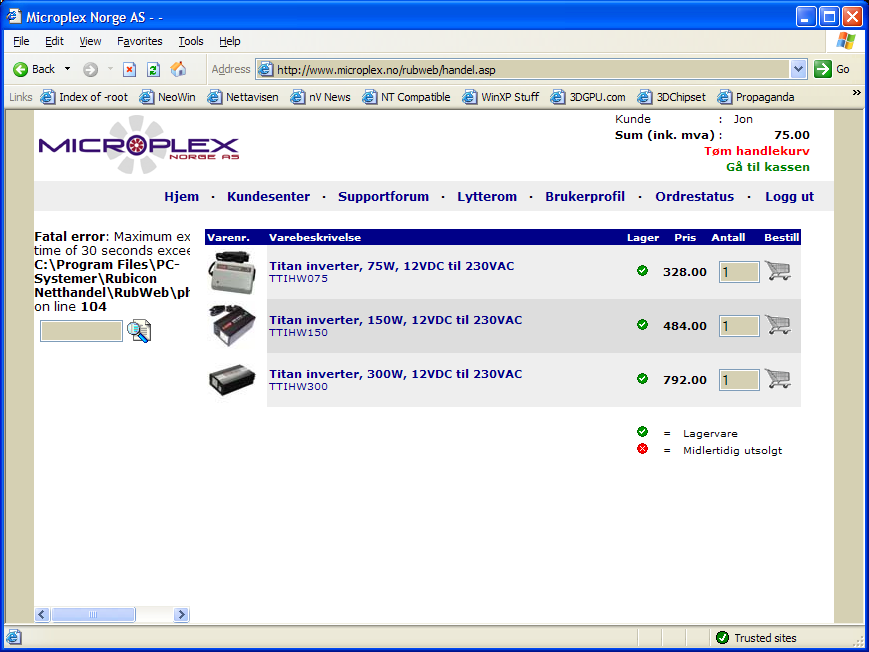Click the TTIHW075 item number
The width and height of the screenshot is (869, 652).
coord(298,278)
